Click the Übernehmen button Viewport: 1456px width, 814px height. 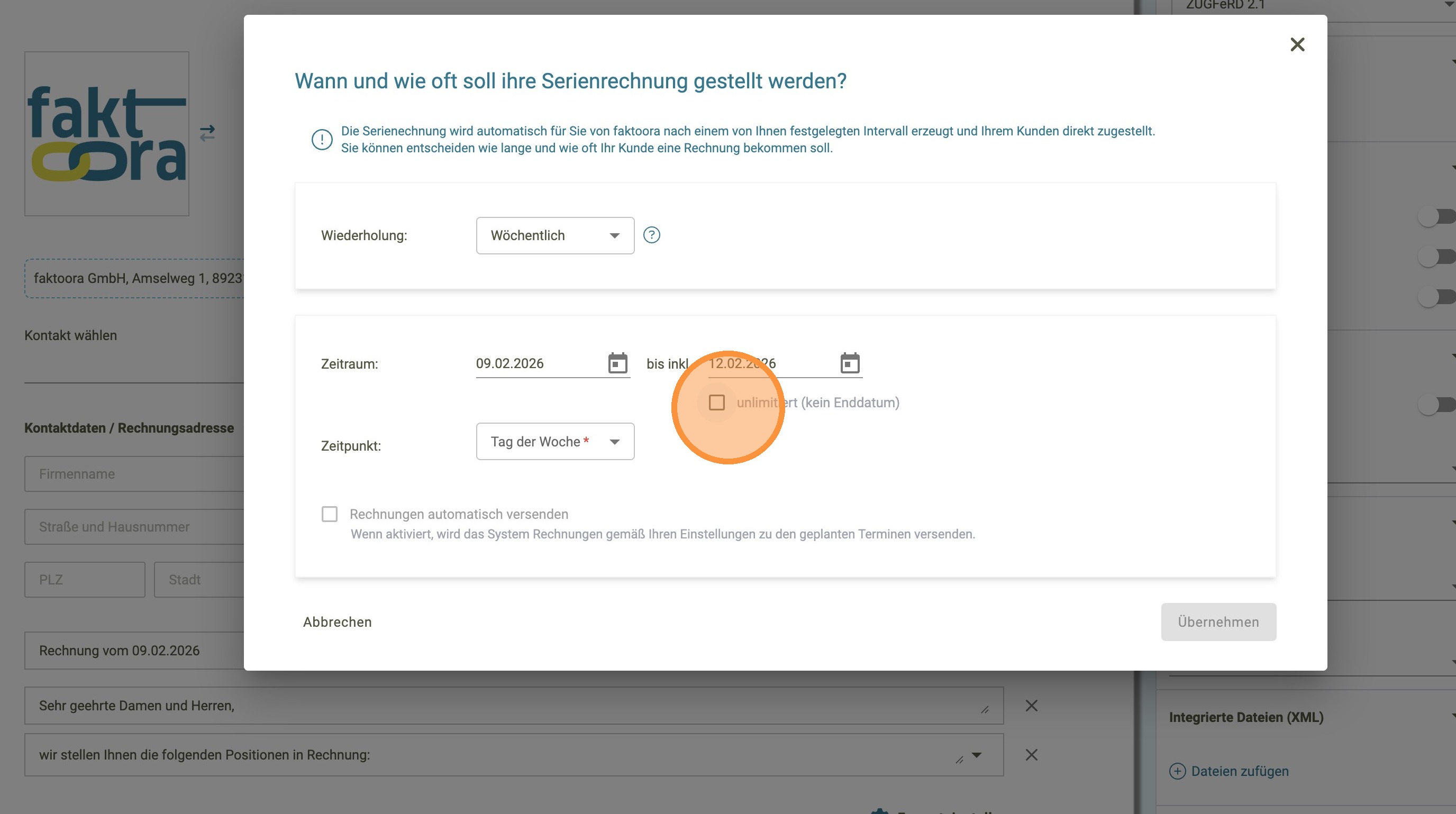[x=1218, y=622]
